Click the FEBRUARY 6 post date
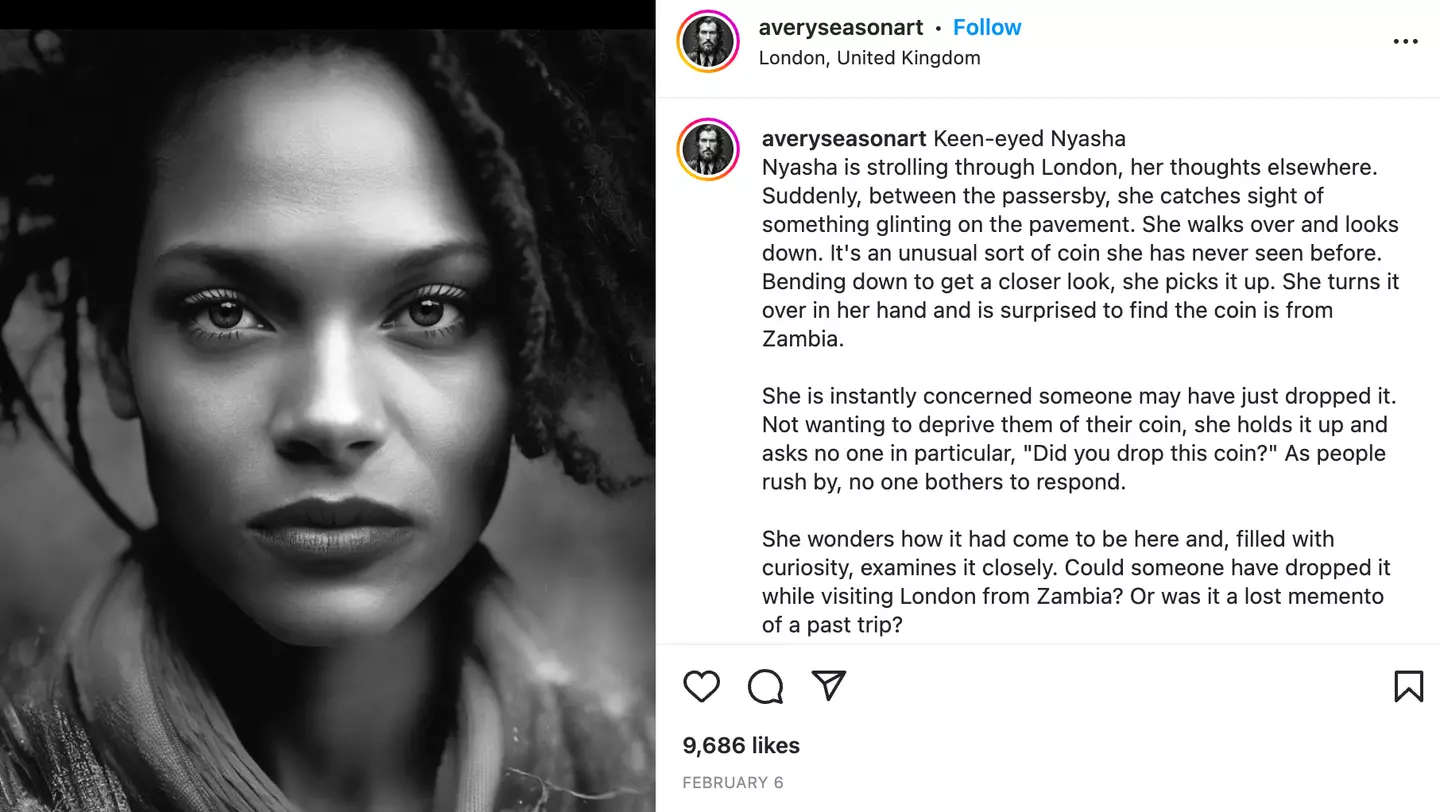 pyautogui.click(x=732, y=783)
